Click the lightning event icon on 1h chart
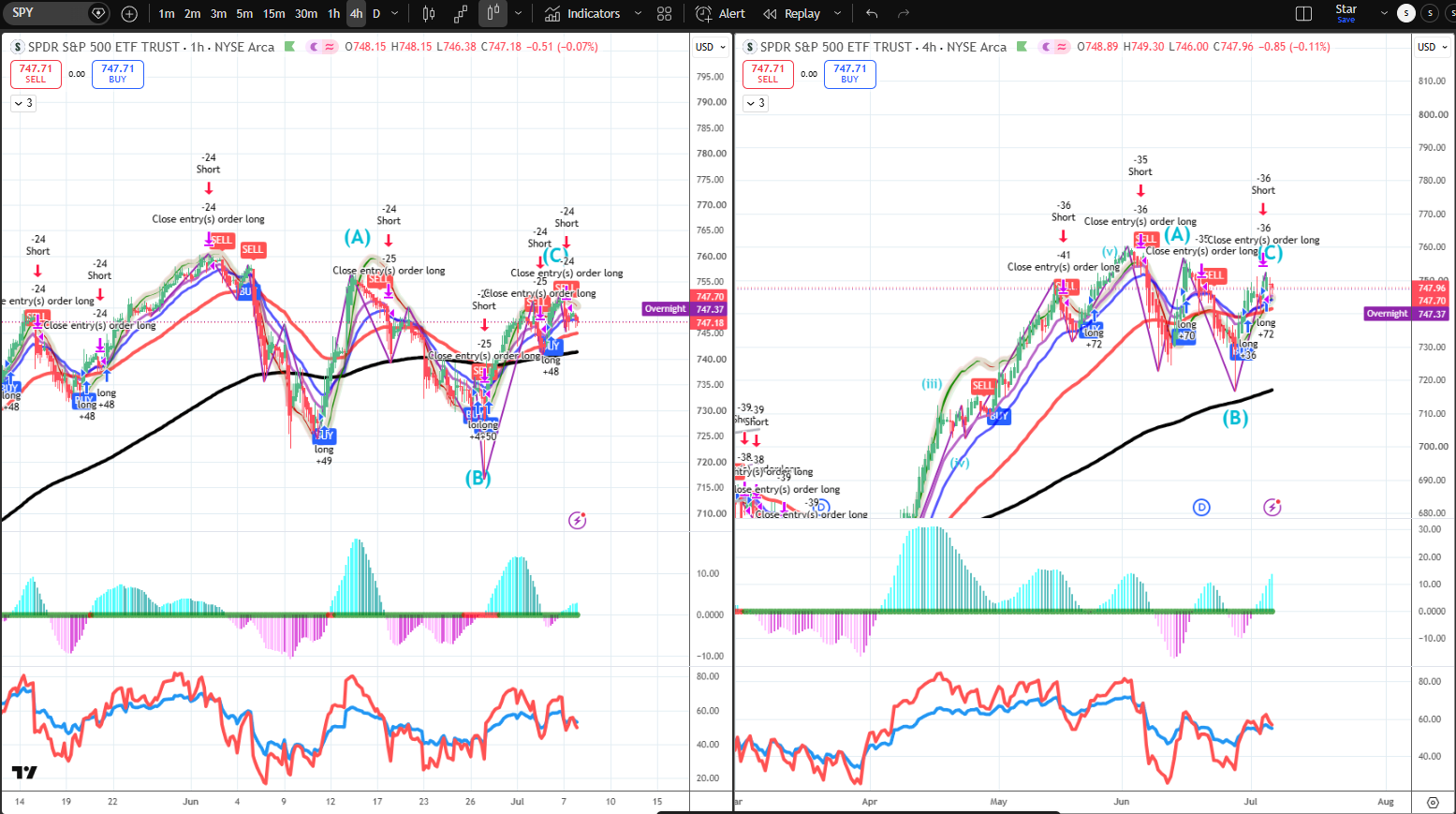 578,520
